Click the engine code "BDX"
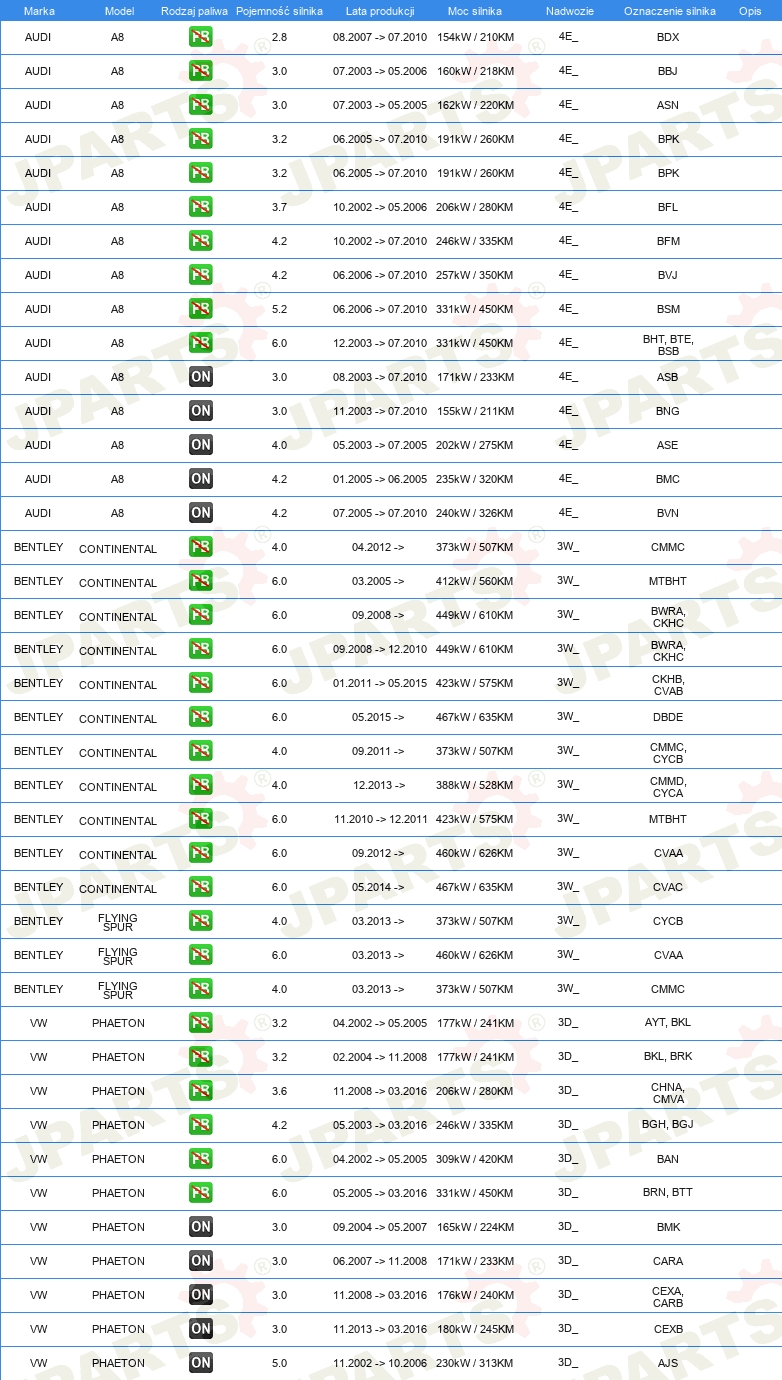 [x=668, y=37]
